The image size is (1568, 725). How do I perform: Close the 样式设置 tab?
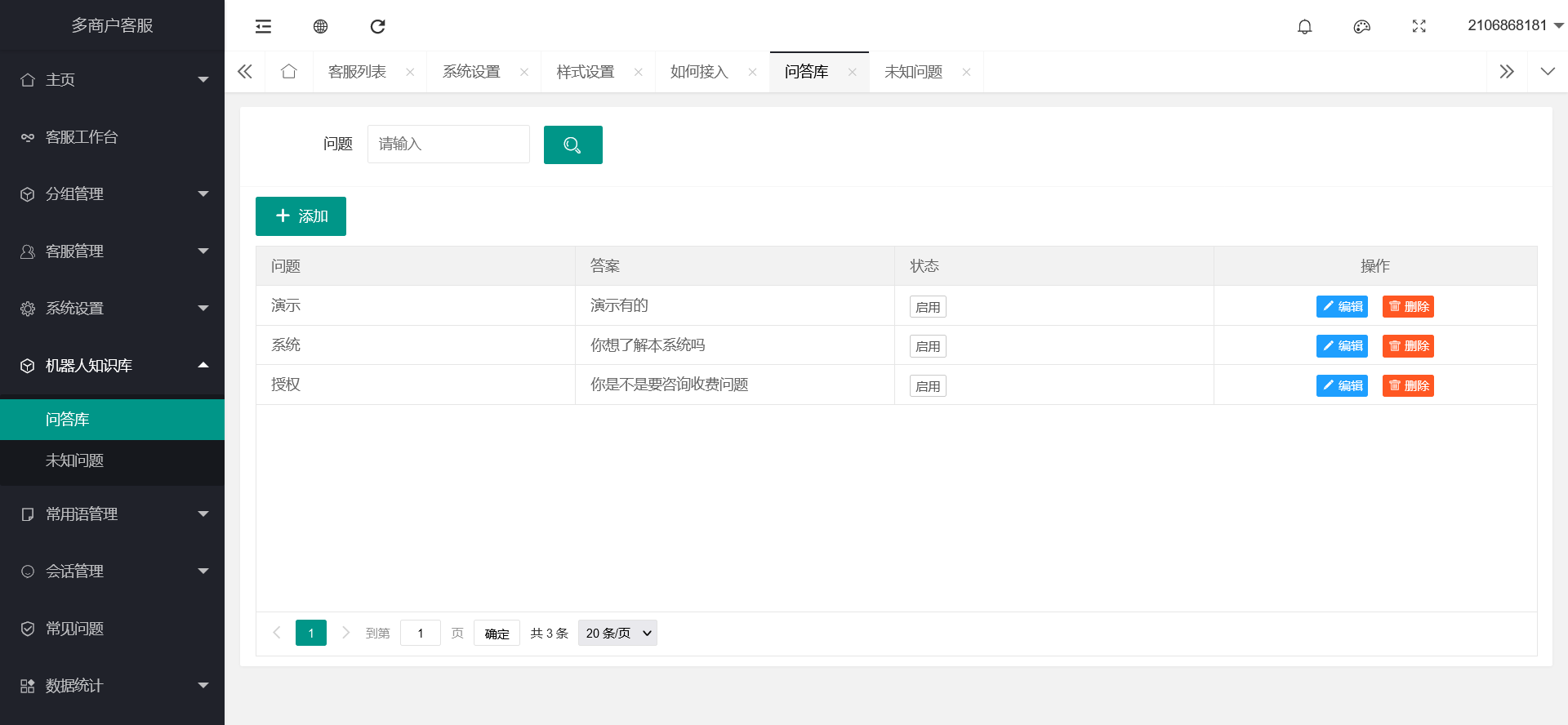pyautogui.click(x=639, y=72)
